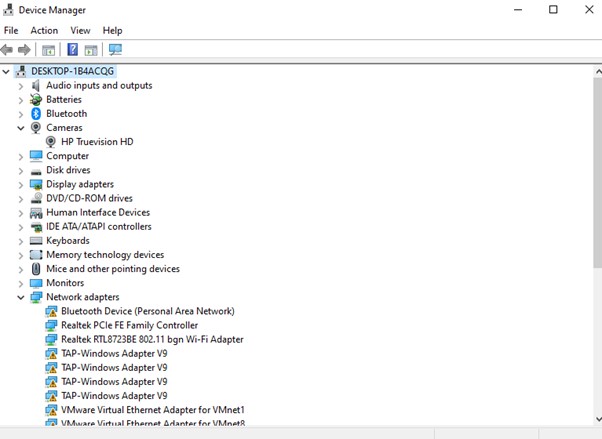The height and width of the screenshot is (439, 602).
Task: Maximize the Device Manager window
Action: click(553, 10)
